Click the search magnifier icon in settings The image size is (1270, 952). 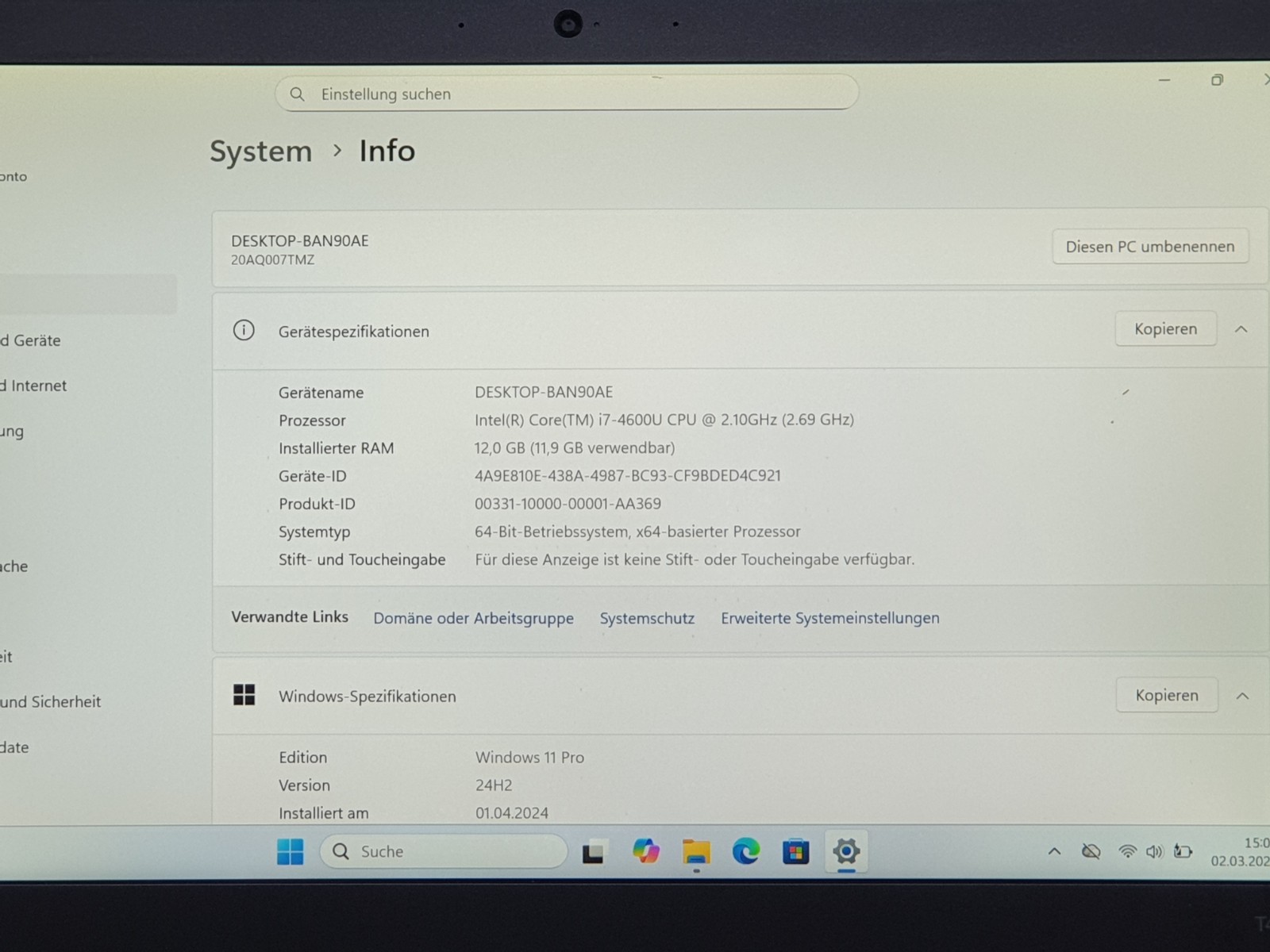click(x=297, y=94)
